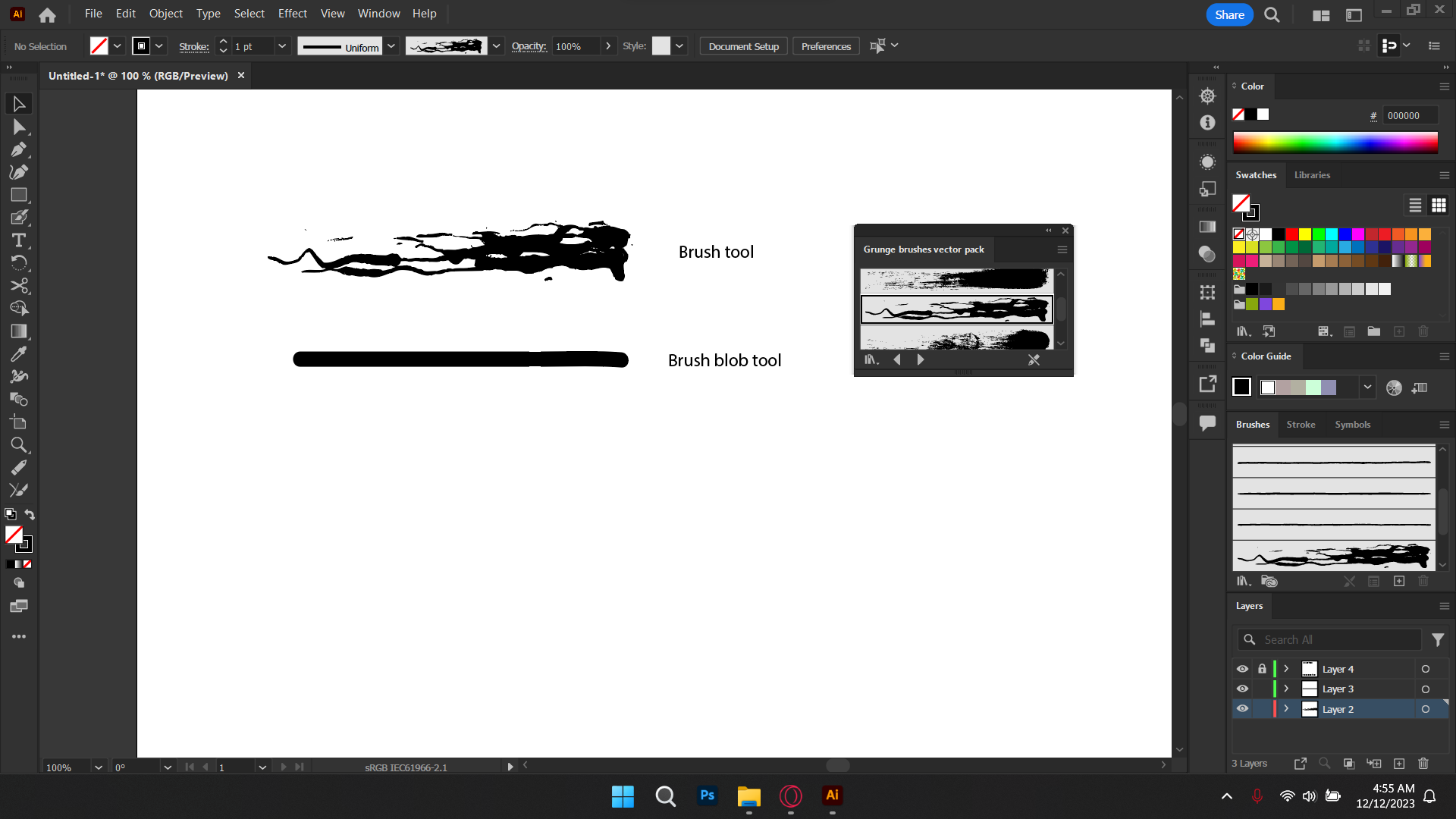This screenshot has width=1456, height=819.
Task: Hide Layer 4 using eye icon
Action: [x=1242, y=669]
